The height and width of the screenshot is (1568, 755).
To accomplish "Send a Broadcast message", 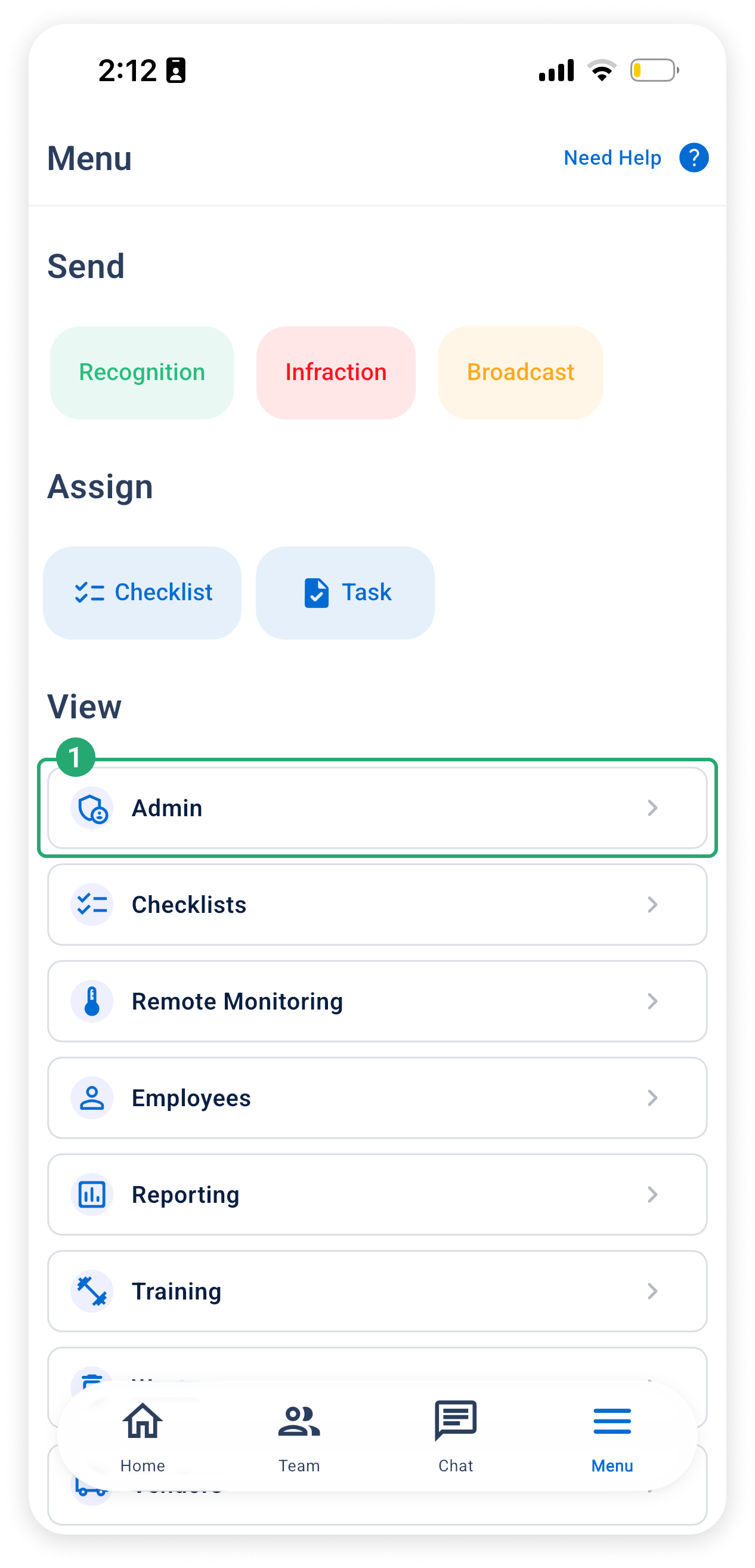I will (x=520, y=372).
